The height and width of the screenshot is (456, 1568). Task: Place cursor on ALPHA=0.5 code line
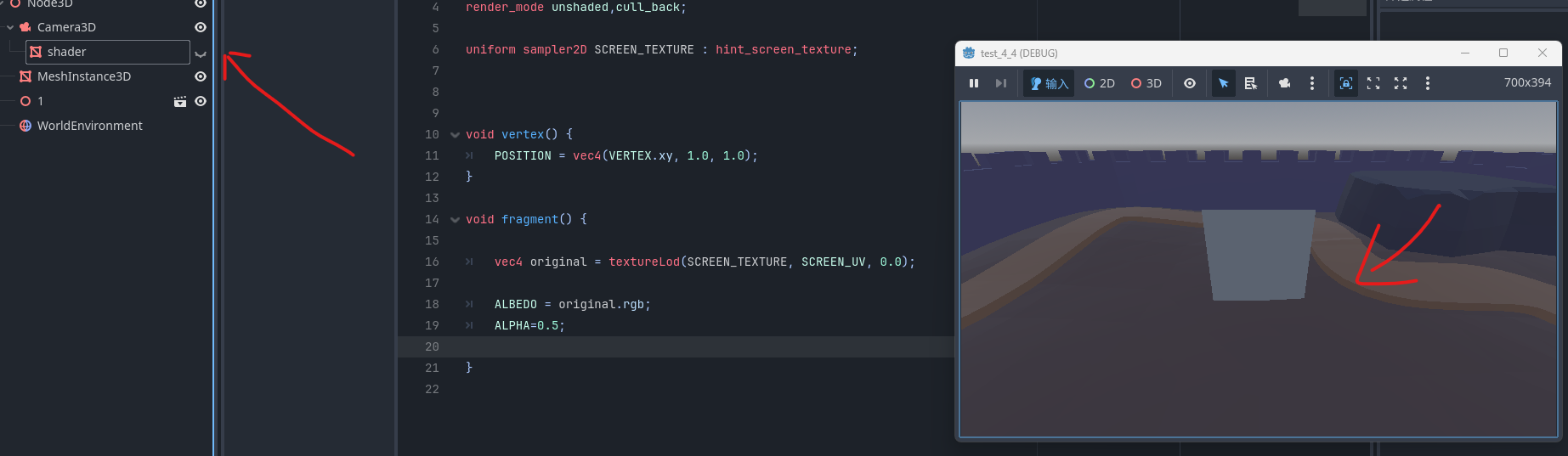click(x=529, y=325)
